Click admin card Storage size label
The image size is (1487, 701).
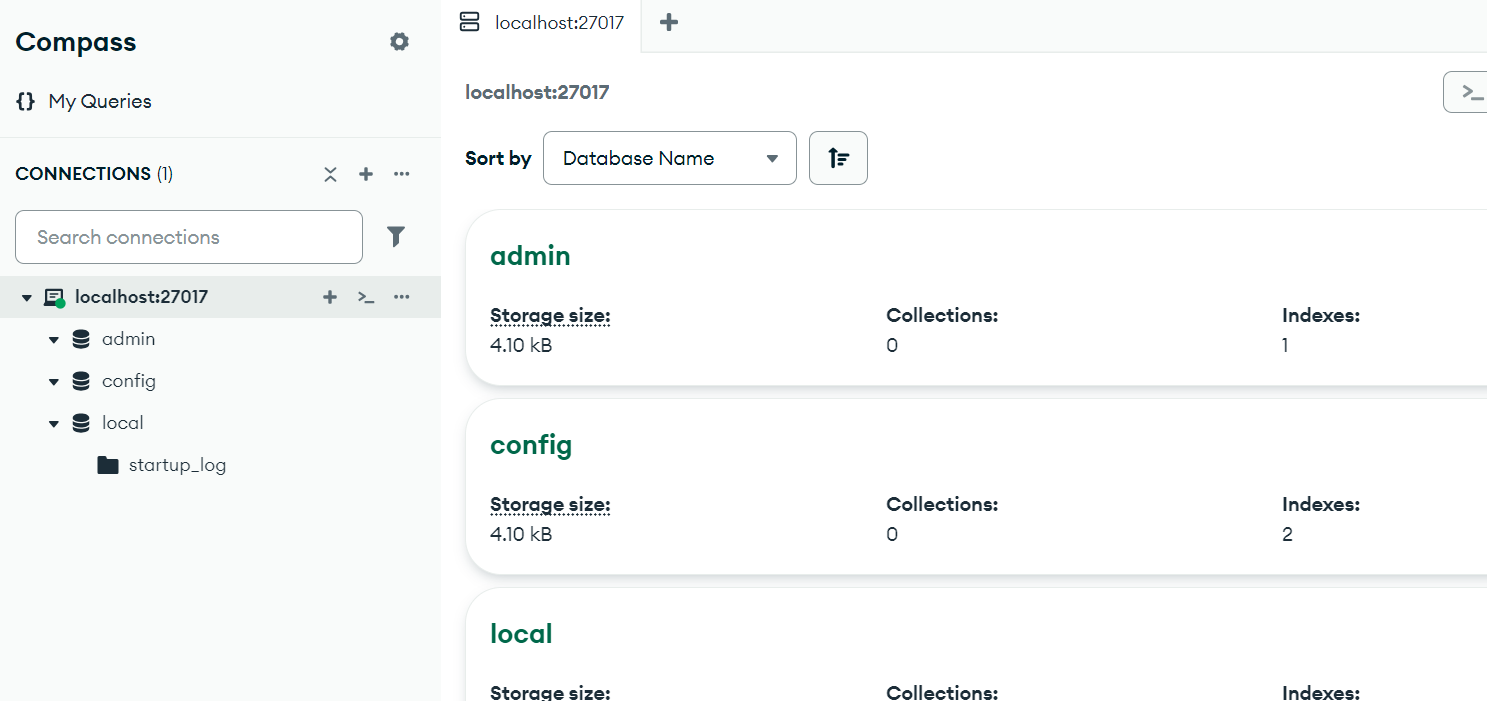[x=550, y=316]
